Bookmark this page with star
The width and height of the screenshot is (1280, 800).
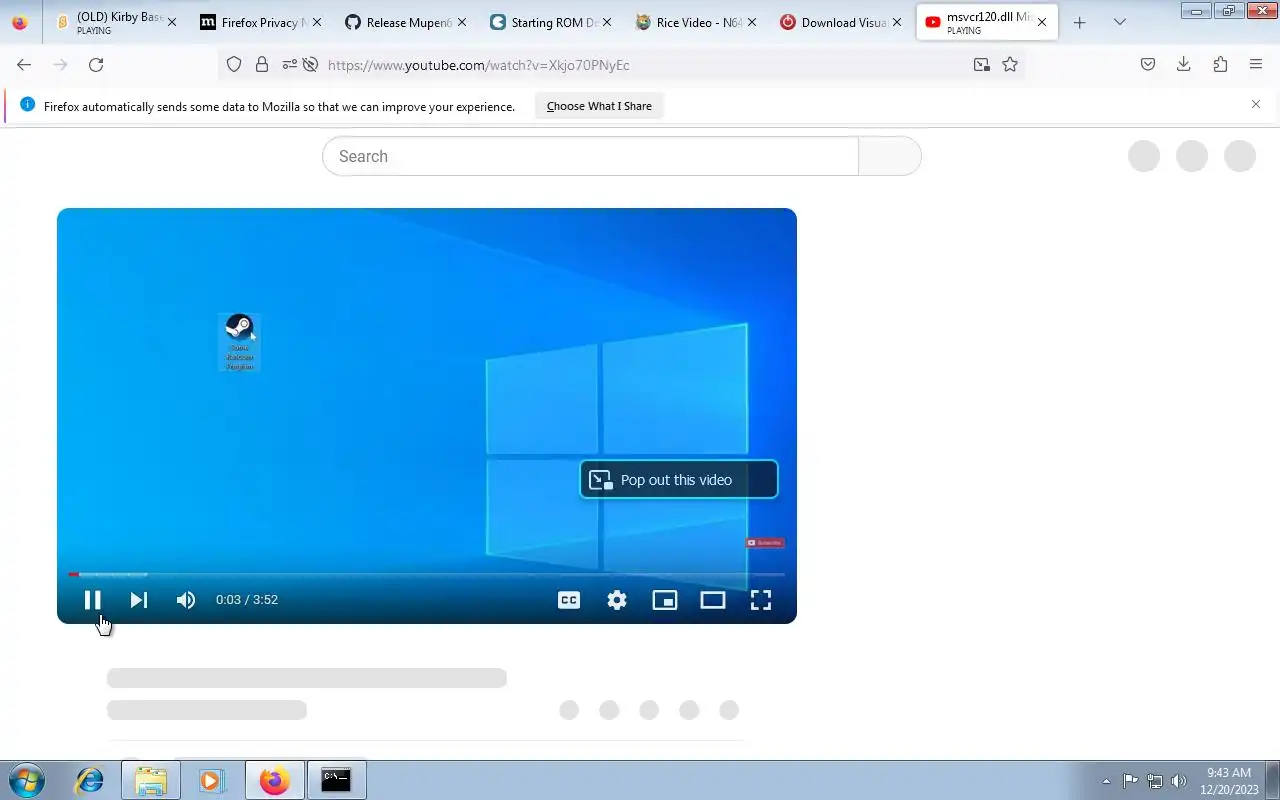(1010, 64)
